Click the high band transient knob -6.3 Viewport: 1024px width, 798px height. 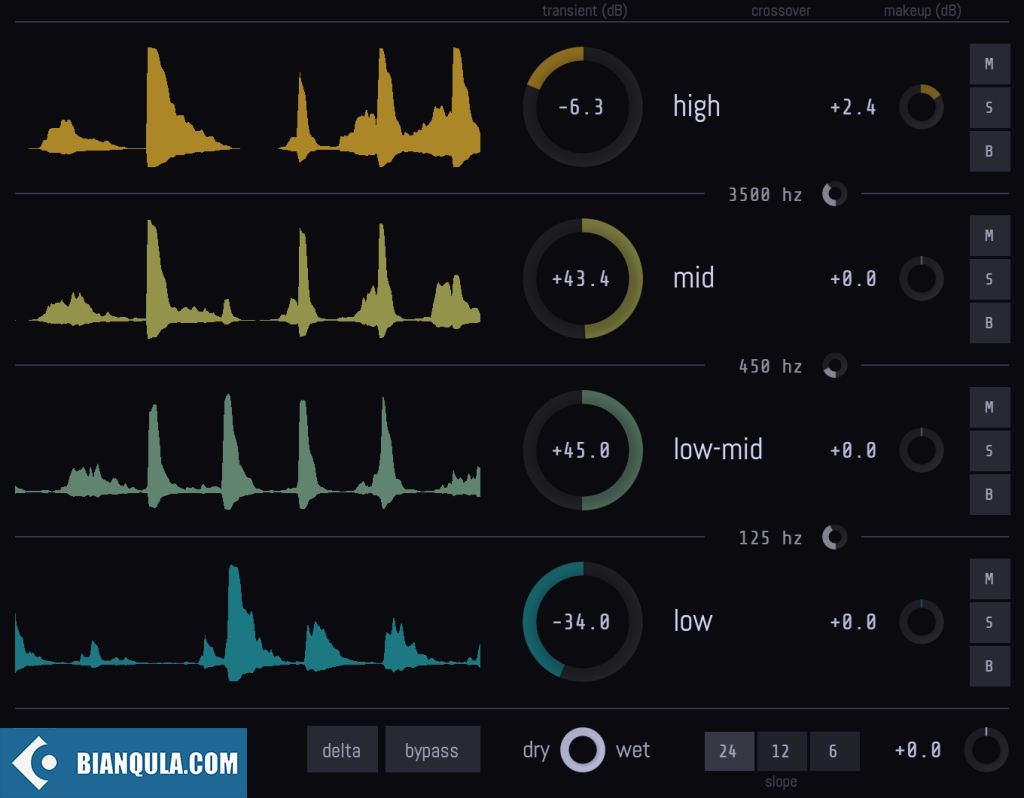click(583, 106)
